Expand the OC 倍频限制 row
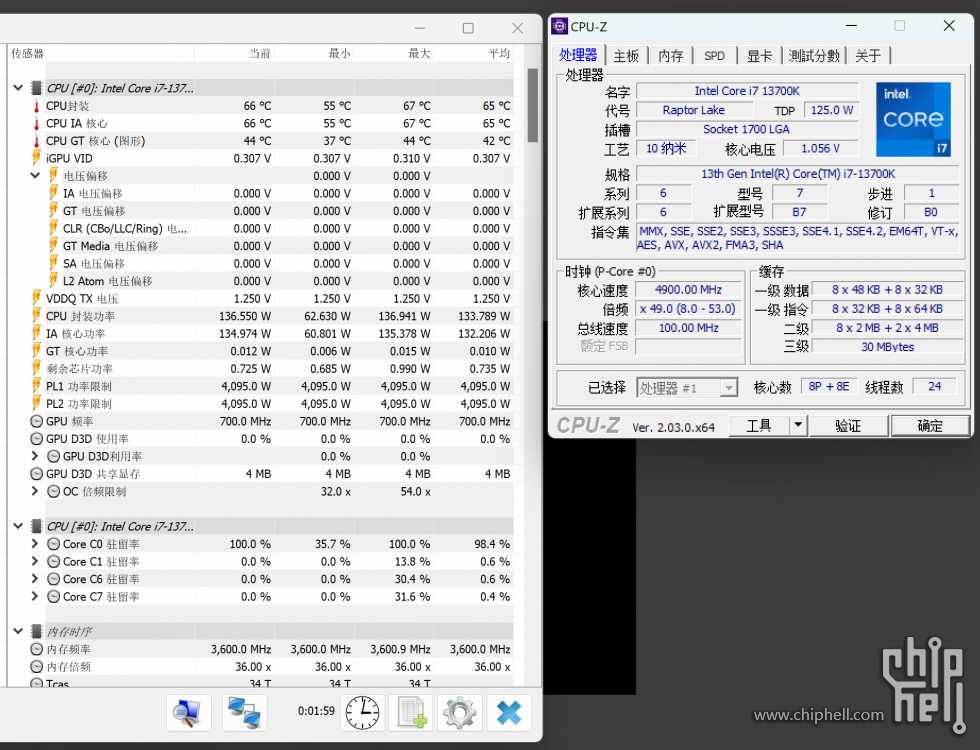Viewport: 980px width, 750px height. pyautogui.click(x=35, y=491)
